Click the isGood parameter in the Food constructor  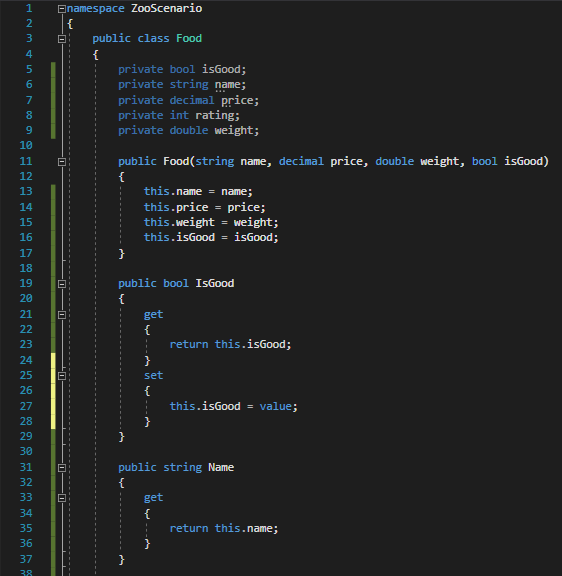pos(523,161)
